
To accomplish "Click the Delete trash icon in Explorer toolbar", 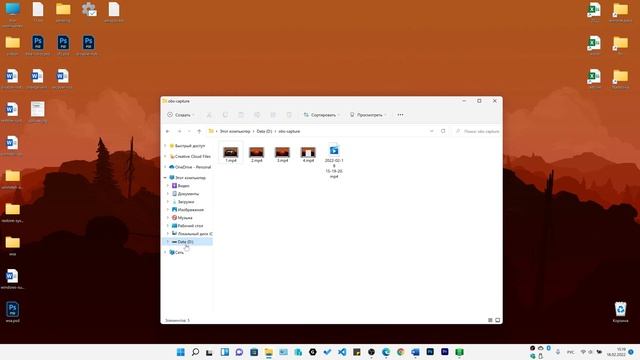I will 289,115.
